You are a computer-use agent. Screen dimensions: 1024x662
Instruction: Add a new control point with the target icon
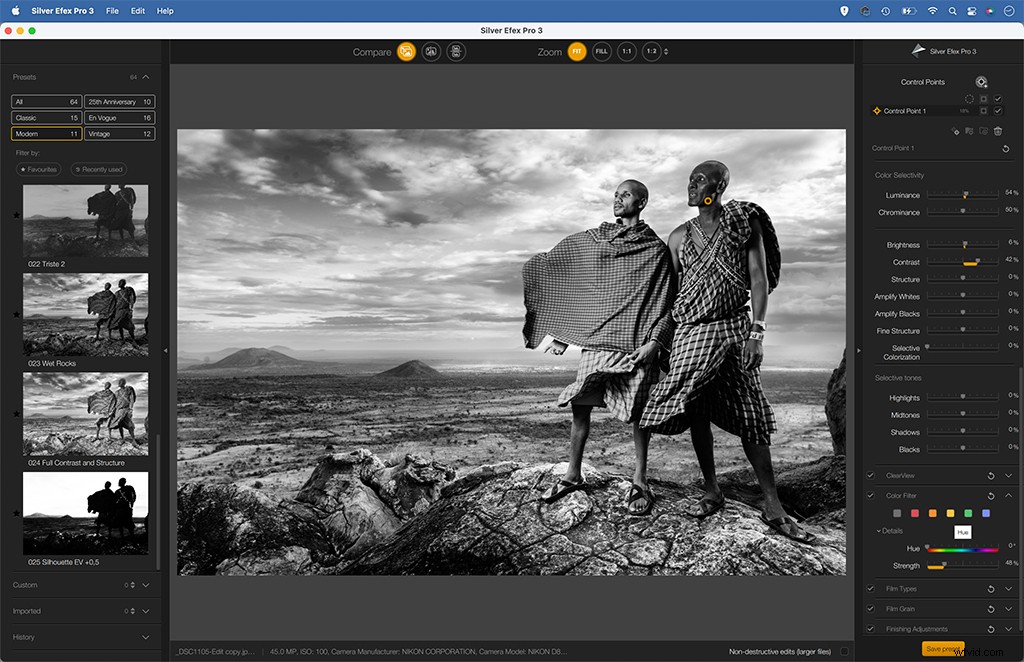coord(981,82)
